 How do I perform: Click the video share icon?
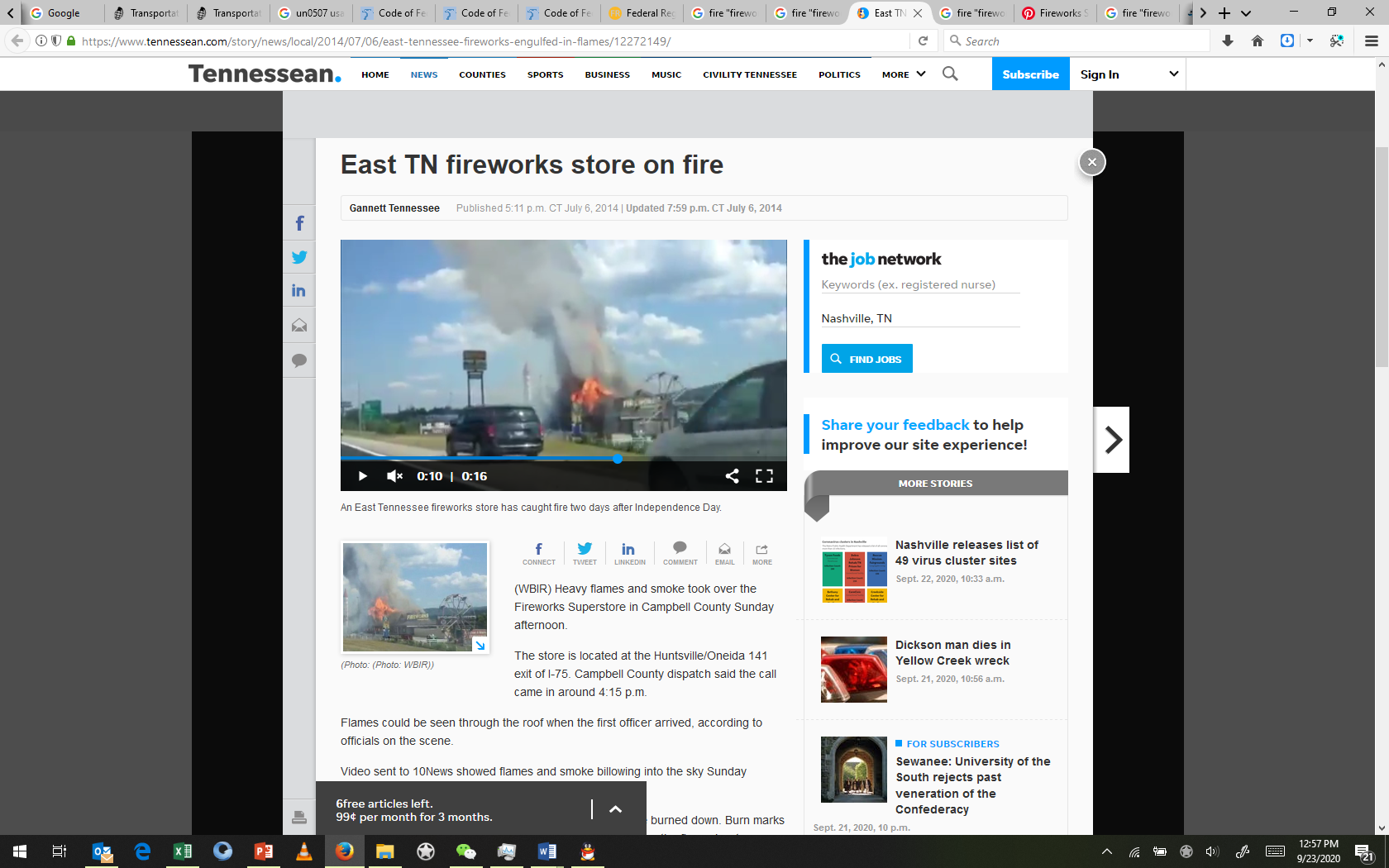coord(732,476)
